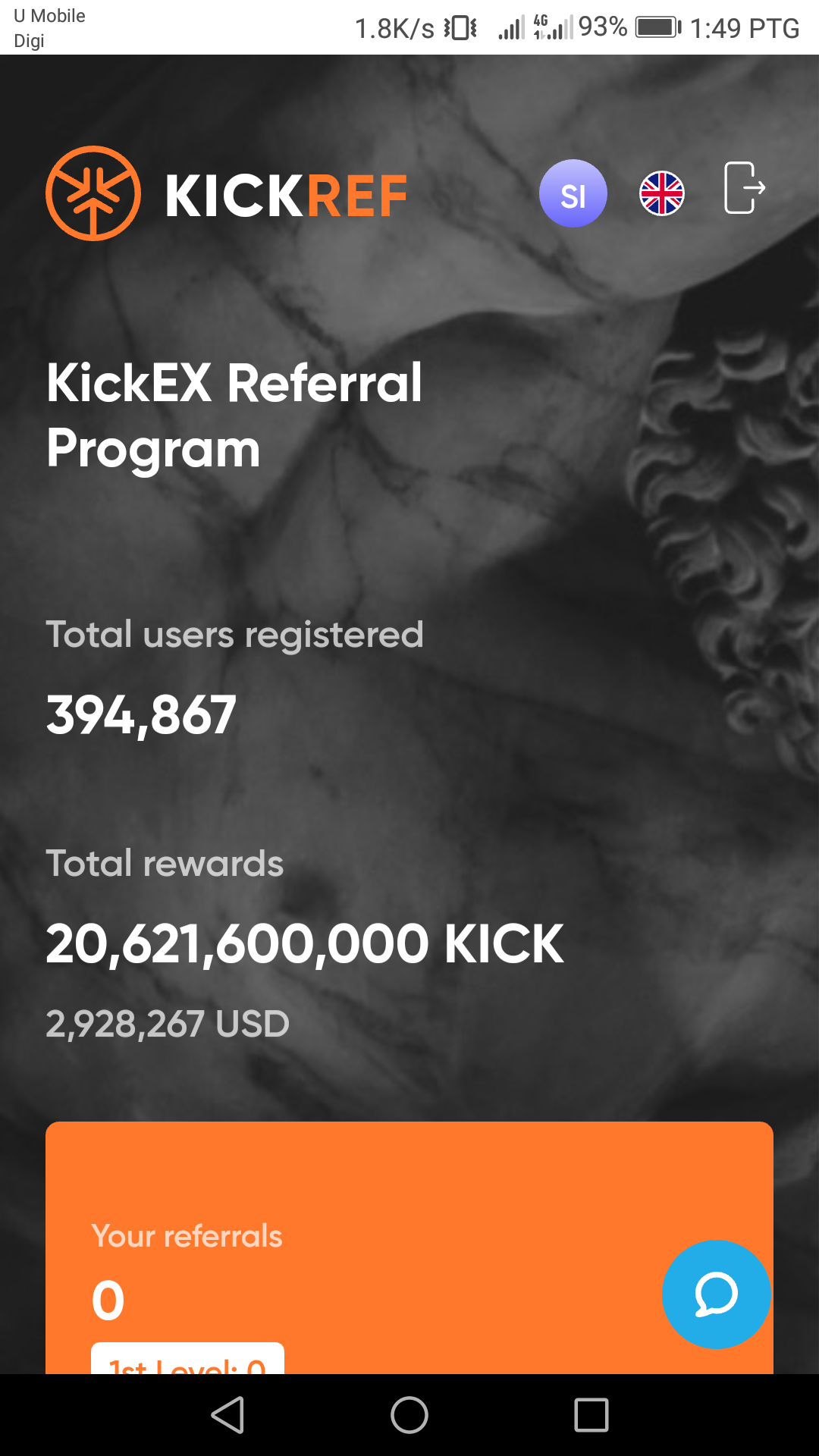Tap the battery icon in status bar
819x1456 pixels.
[657, 28]
